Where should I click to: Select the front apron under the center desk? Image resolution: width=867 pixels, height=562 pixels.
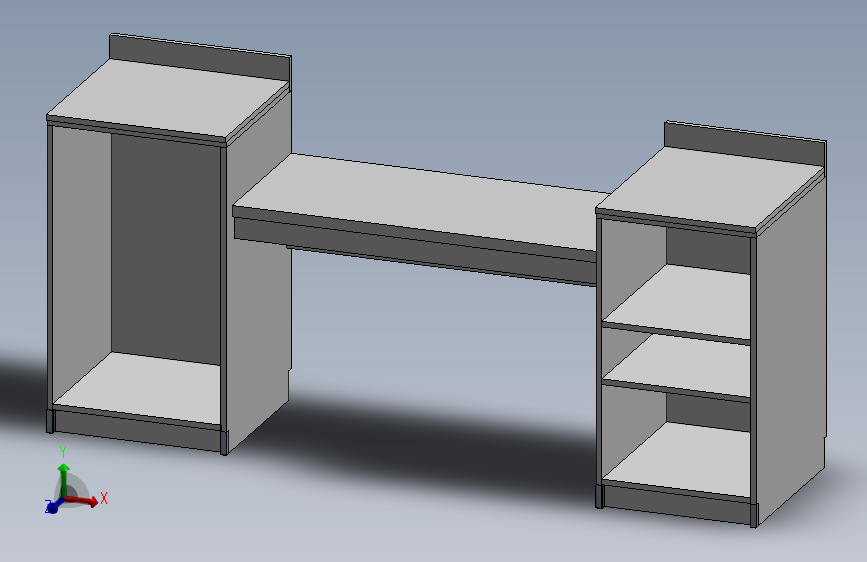tap(415, 252)
